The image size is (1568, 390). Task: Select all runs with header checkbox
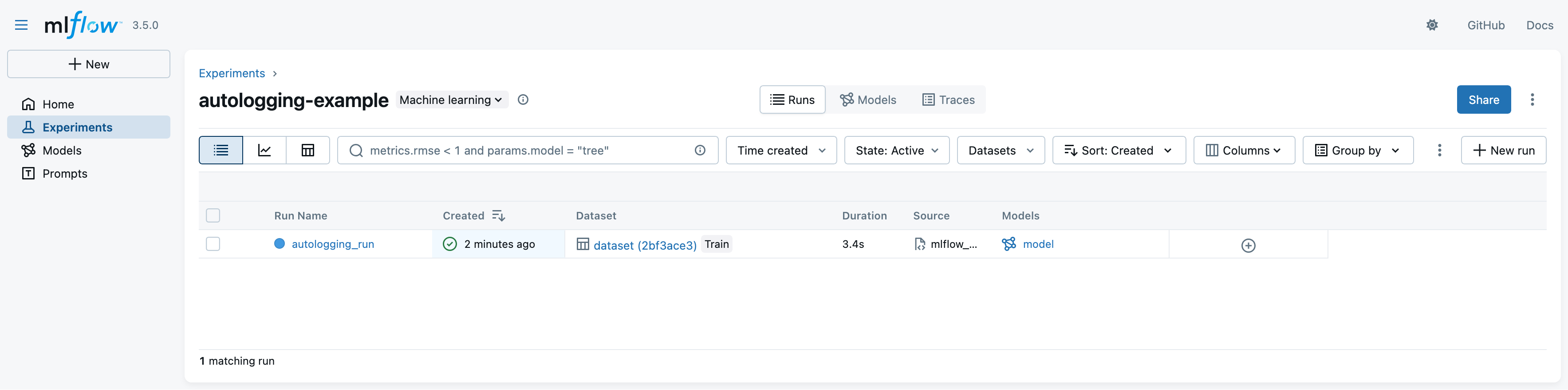coord(213,216)
